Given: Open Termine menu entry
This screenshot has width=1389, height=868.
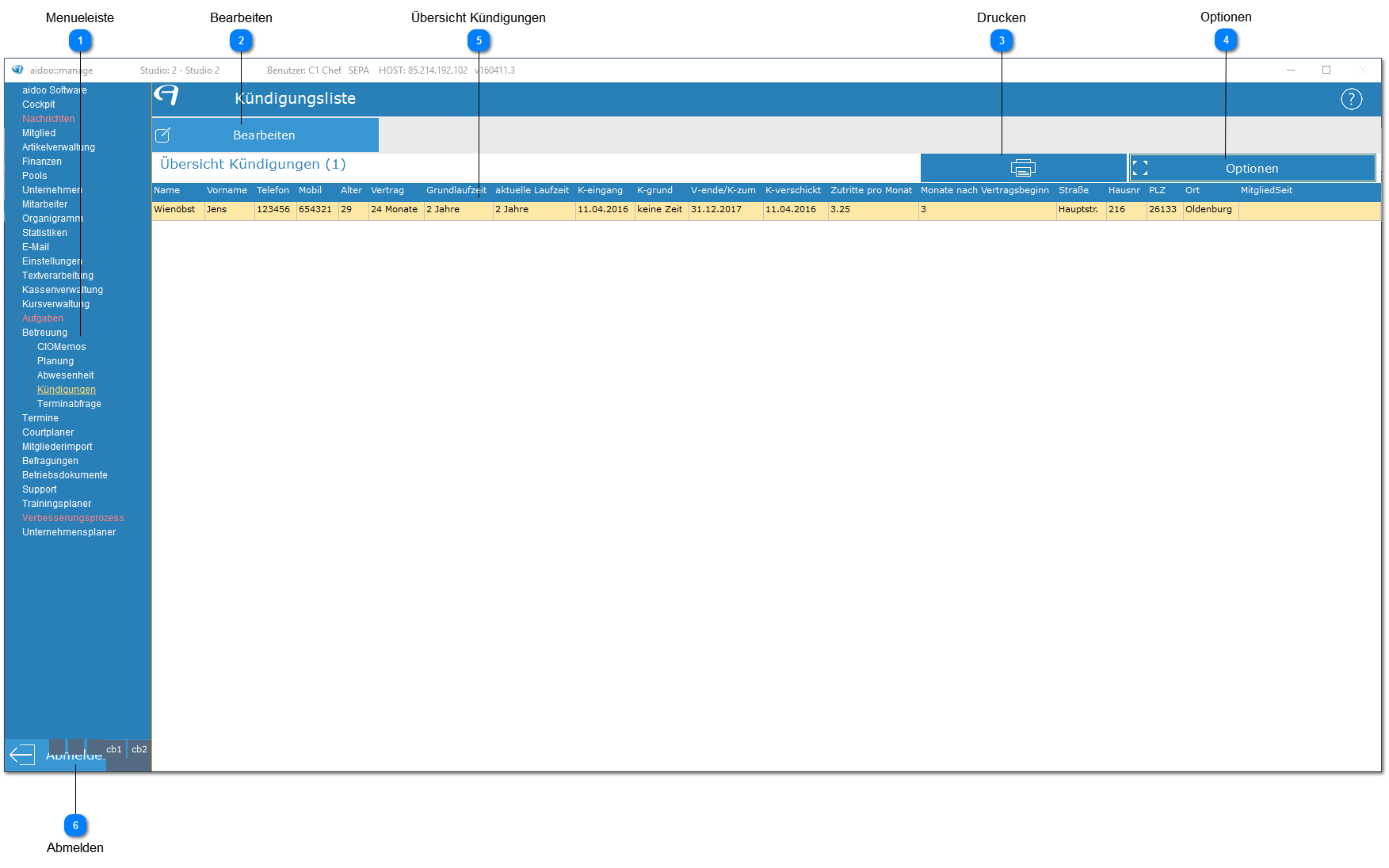Looking at the screenshot, I should [x=40, y=418].
